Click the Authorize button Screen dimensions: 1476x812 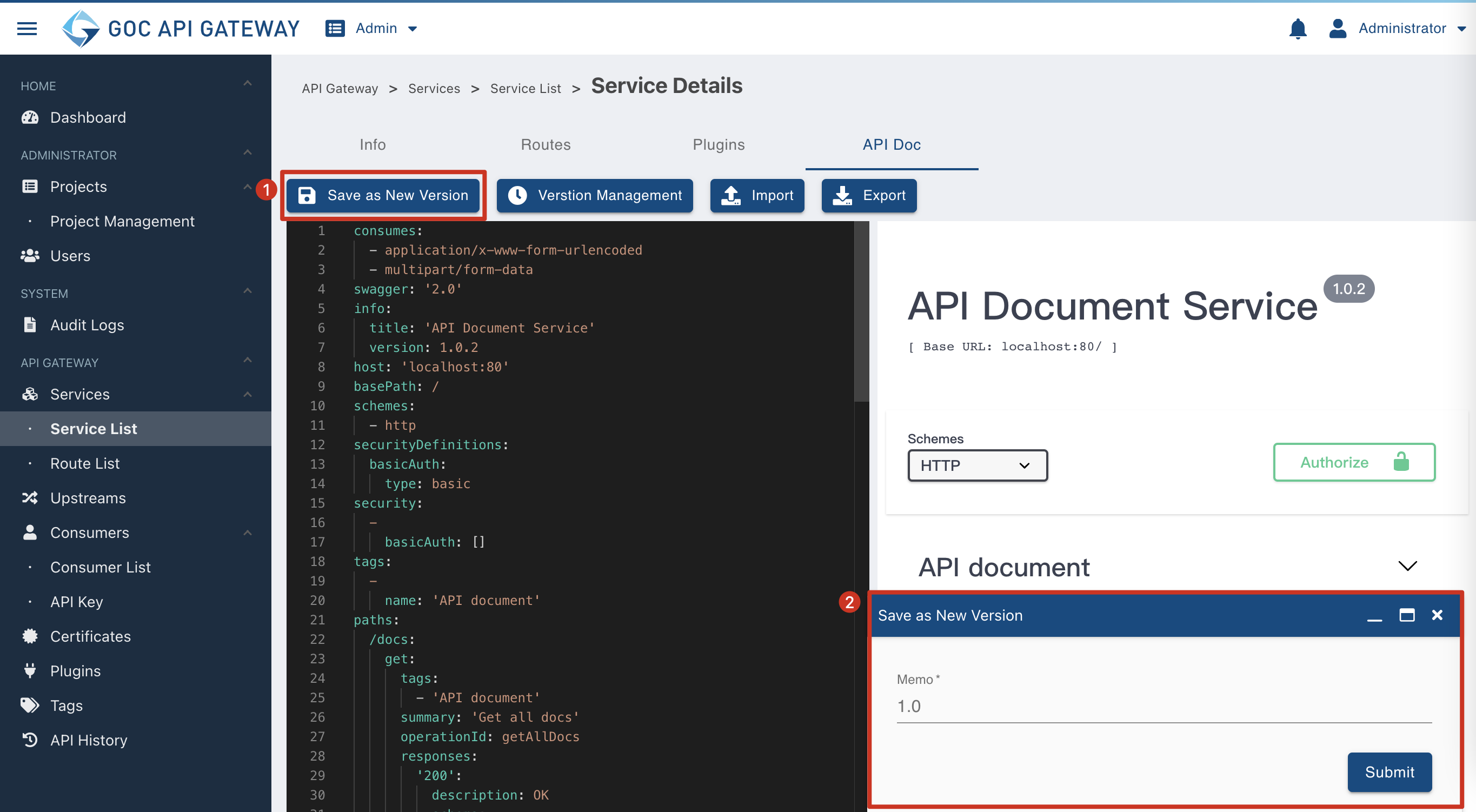click(x=1354, y=462)
